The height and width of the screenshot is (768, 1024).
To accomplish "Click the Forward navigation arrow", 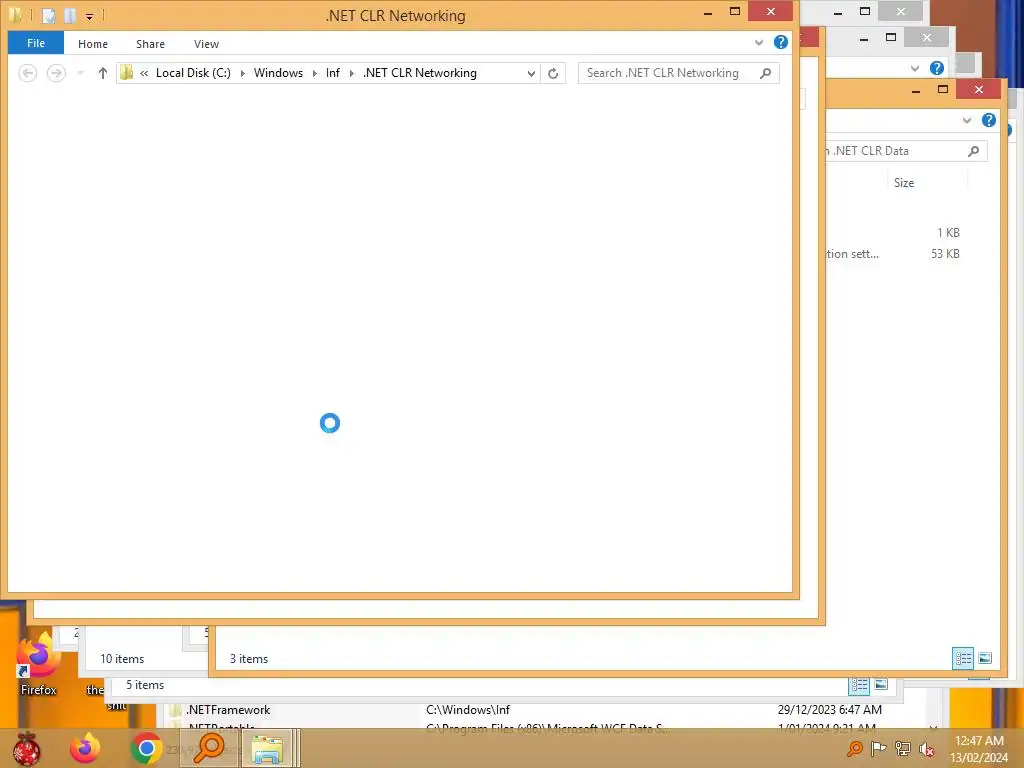I will tap(56, 72).
